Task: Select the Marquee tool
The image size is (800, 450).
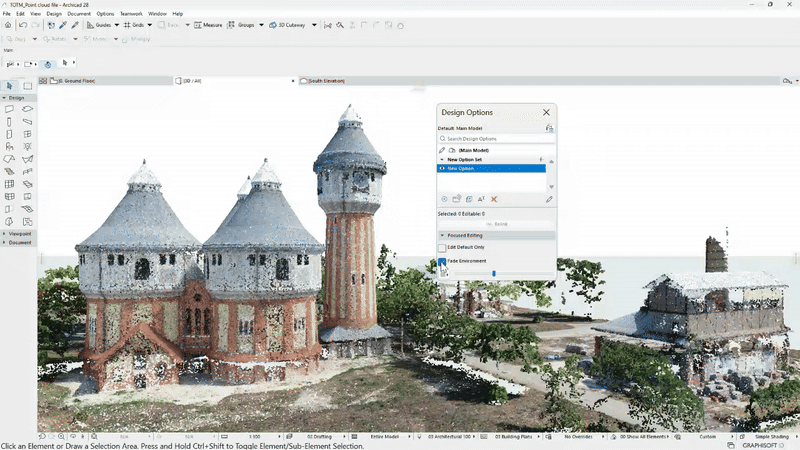Action: point(28,86)
